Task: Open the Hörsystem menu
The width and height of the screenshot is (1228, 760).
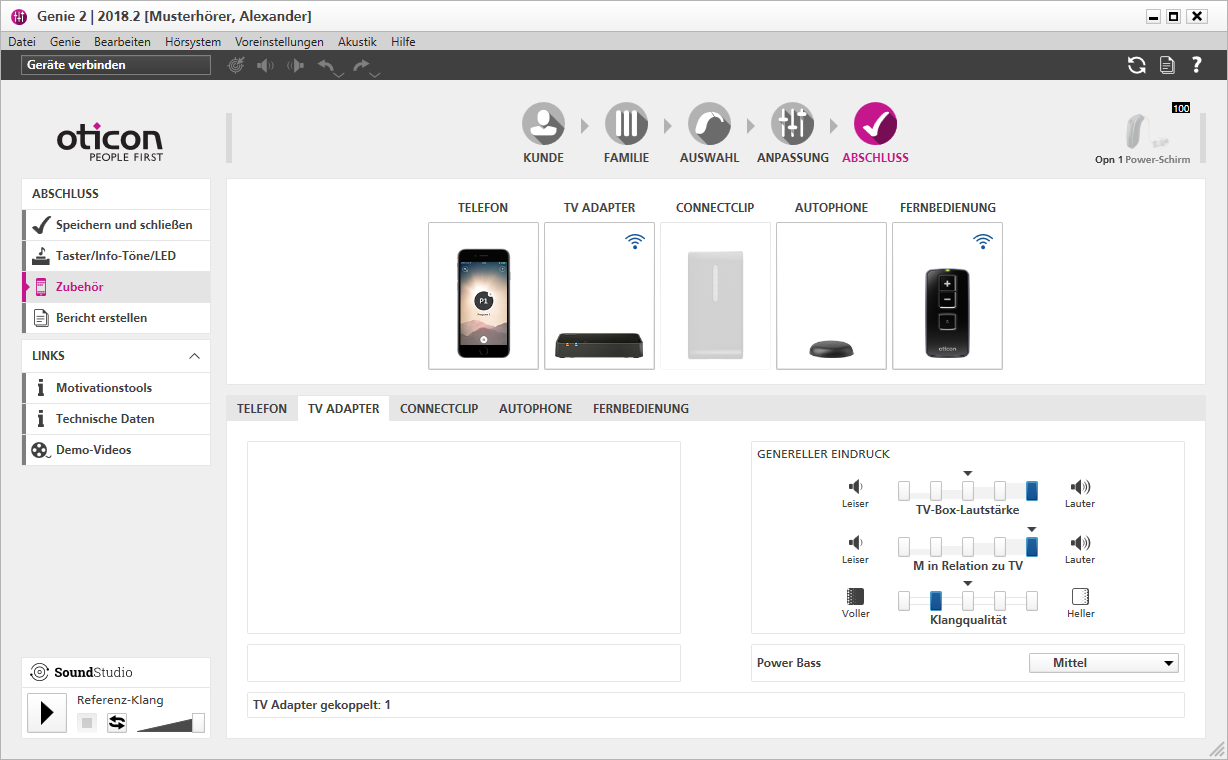Action: pyautogui.click(x=193, y=42)
